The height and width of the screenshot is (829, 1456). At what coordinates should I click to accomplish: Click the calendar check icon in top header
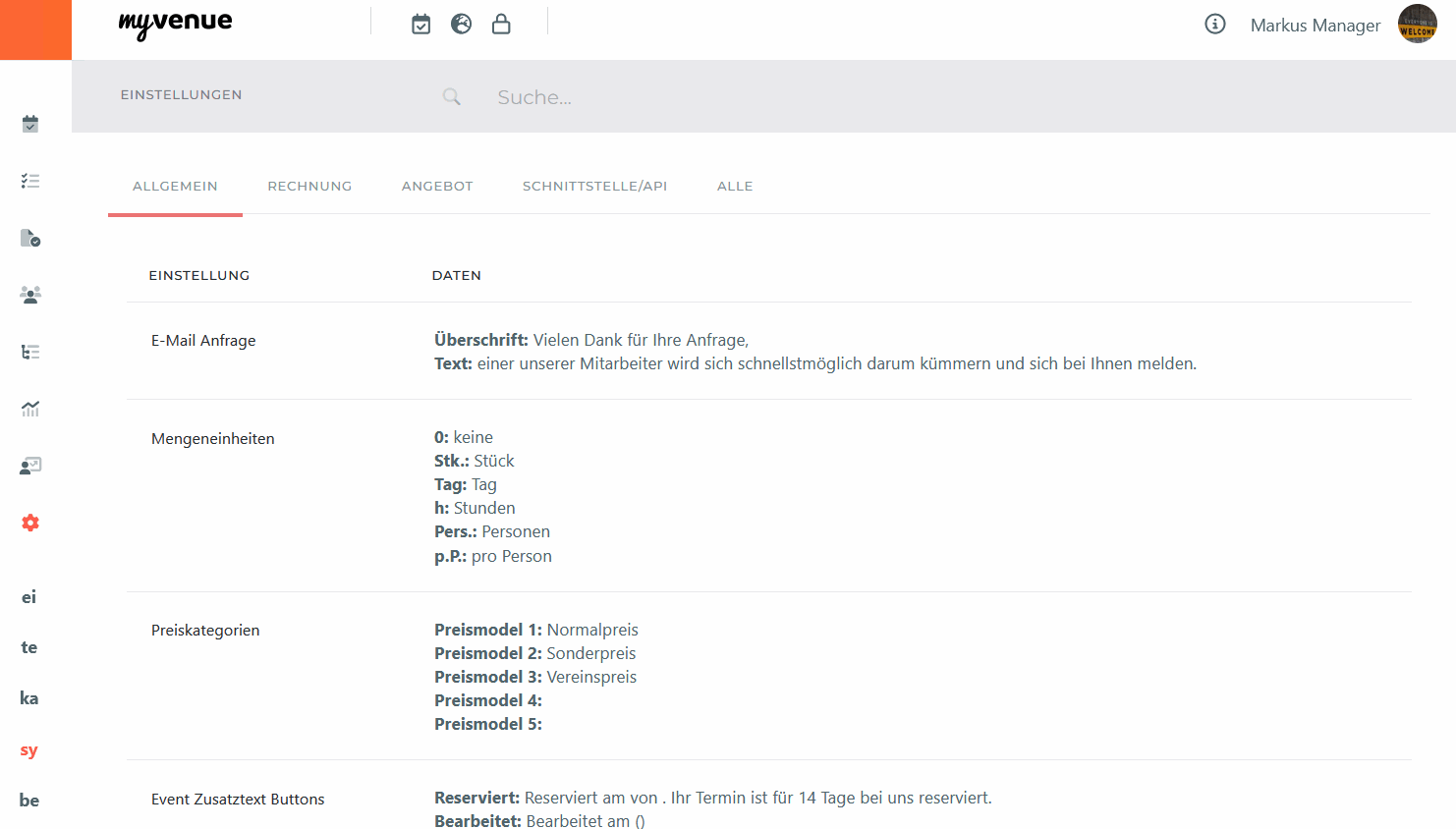click(x=420, y=25)
